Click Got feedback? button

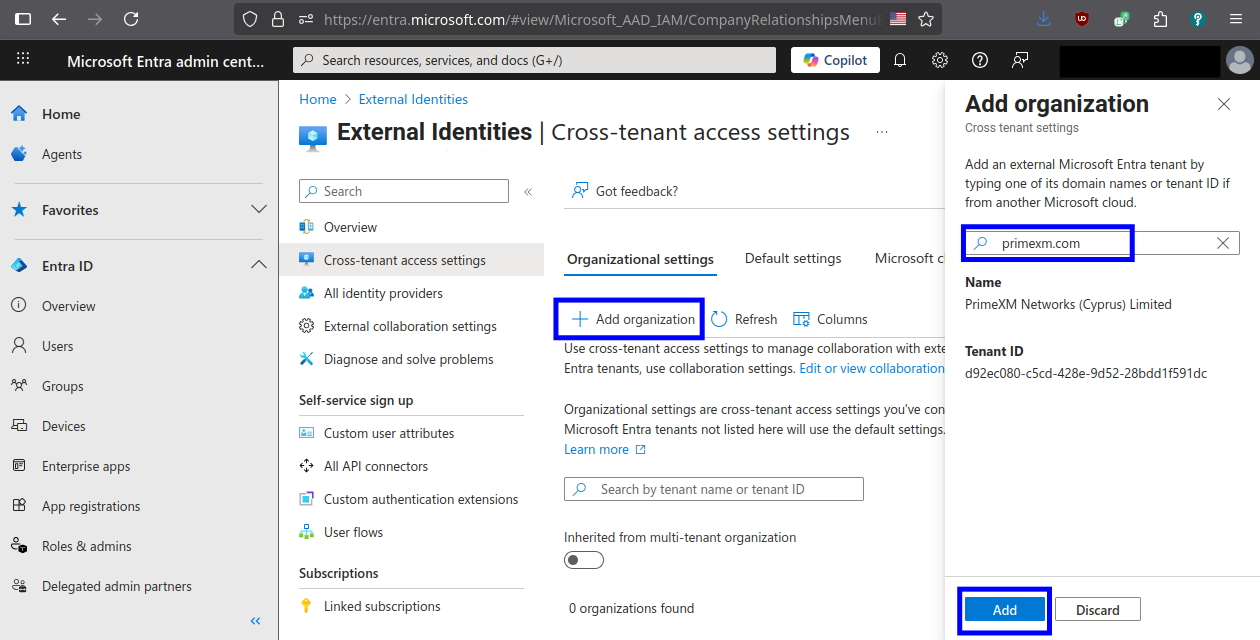(625, 191)
